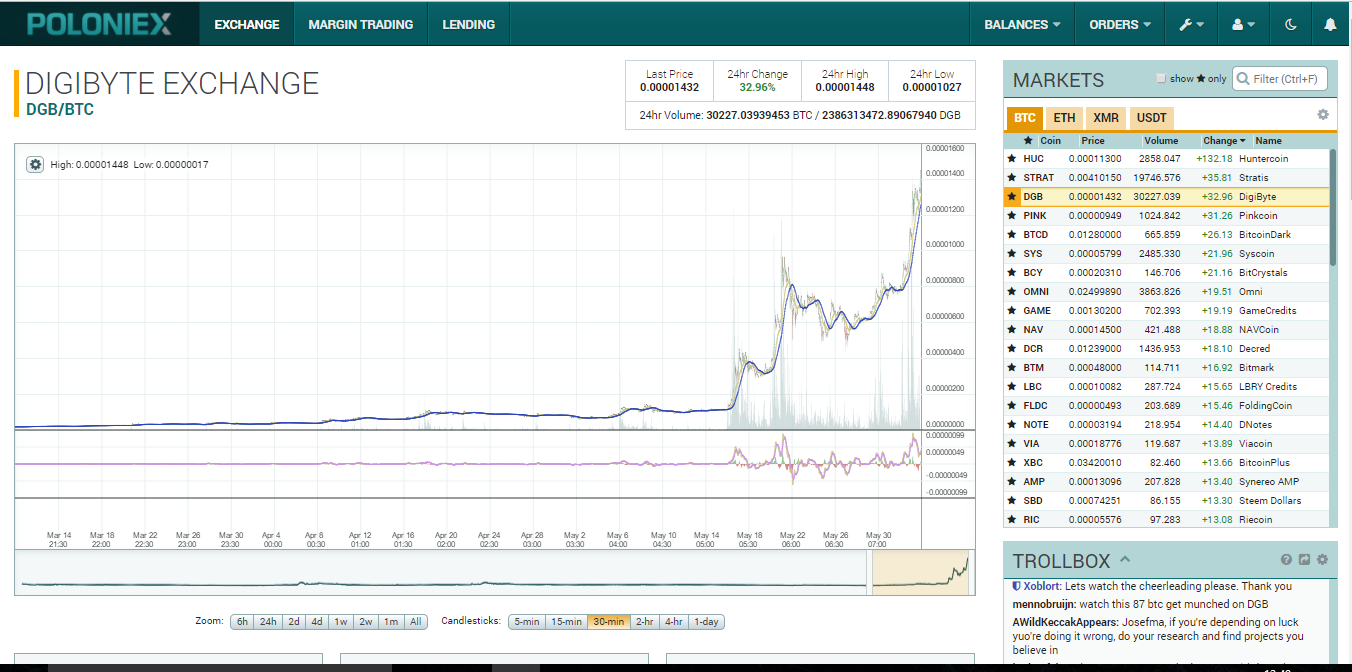Sort markets by Coin column
This screenshot has width=1352, height=672.
[1050, 141]
